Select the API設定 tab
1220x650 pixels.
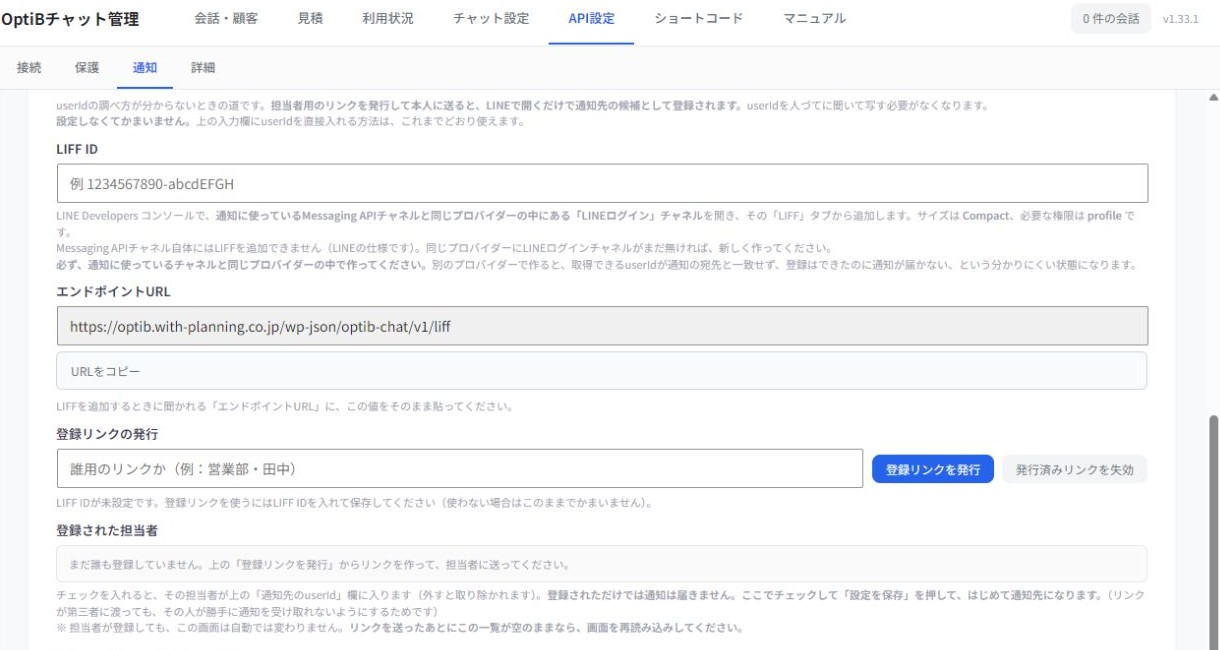[591, 19]
